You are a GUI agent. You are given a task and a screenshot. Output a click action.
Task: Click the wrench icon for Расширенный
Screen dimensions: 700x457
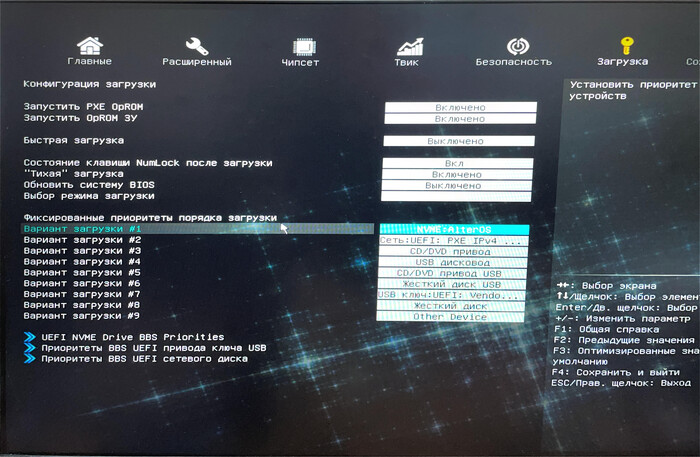click(x=197, y=46)
